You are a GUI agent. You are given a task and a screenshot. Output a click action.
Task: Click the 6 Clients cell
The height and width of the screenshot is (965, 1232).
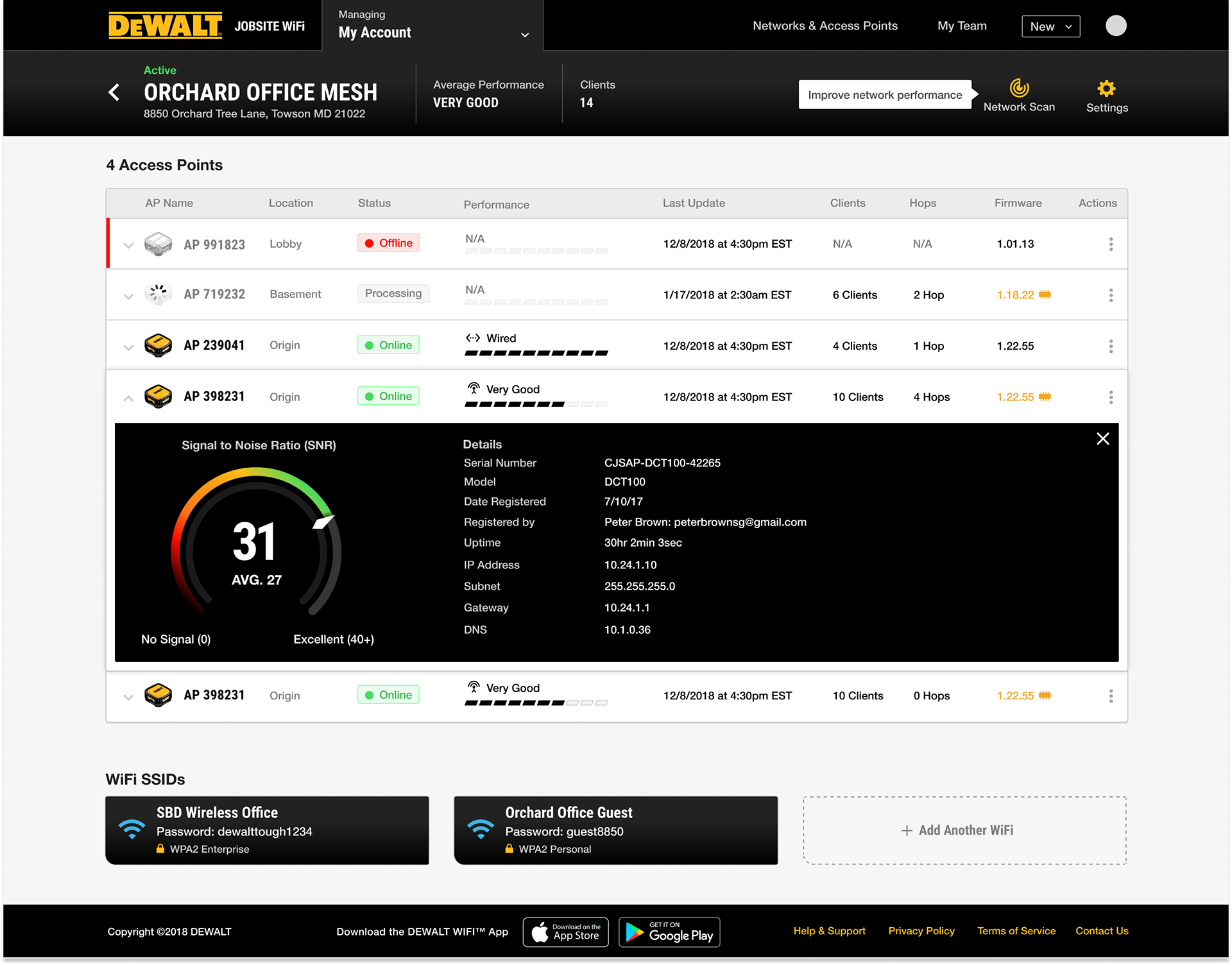pos(855,295)
